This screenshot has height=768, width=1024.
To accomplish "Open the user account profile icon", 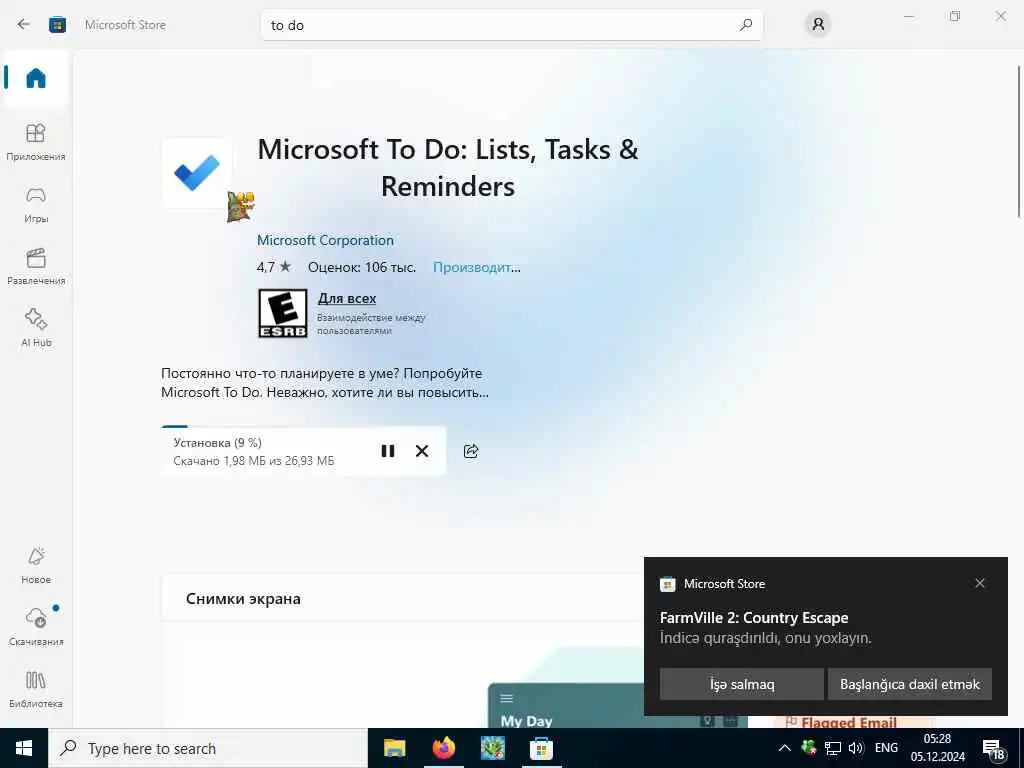I will [818, 25].
